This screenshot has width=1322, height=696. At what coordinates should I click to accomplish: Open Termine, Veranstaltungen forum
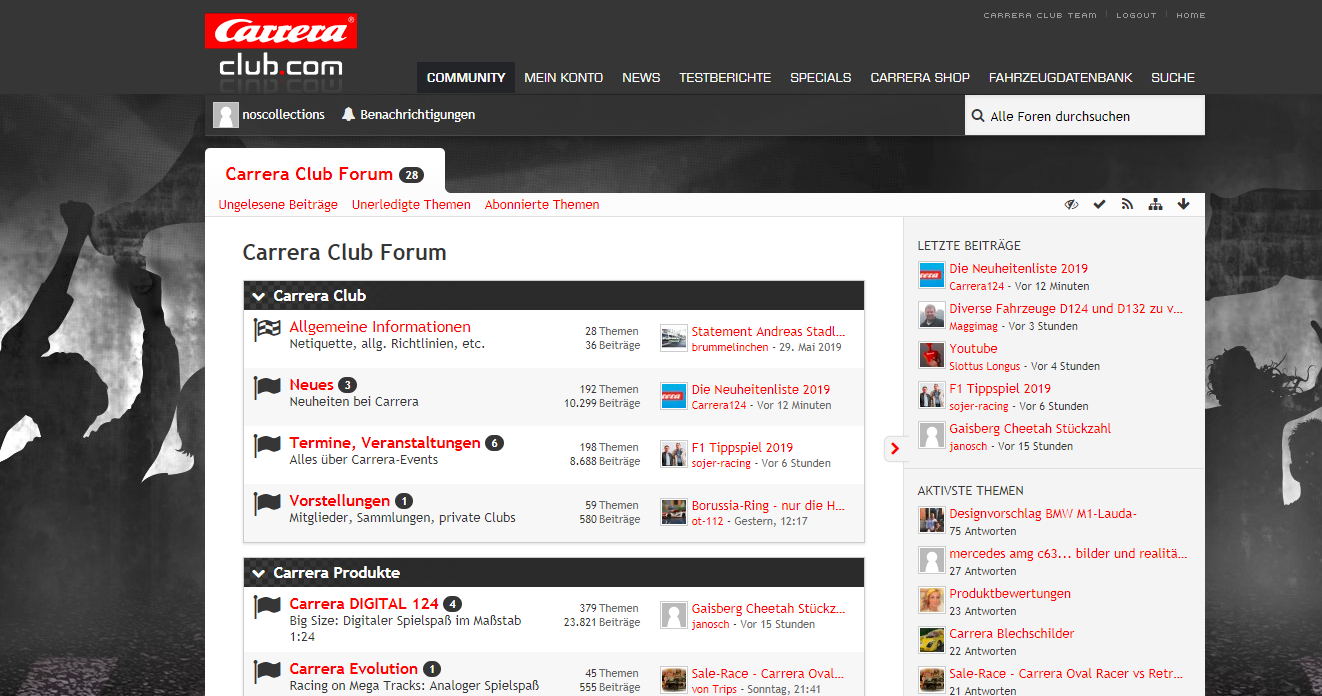[x=385, y=442]
